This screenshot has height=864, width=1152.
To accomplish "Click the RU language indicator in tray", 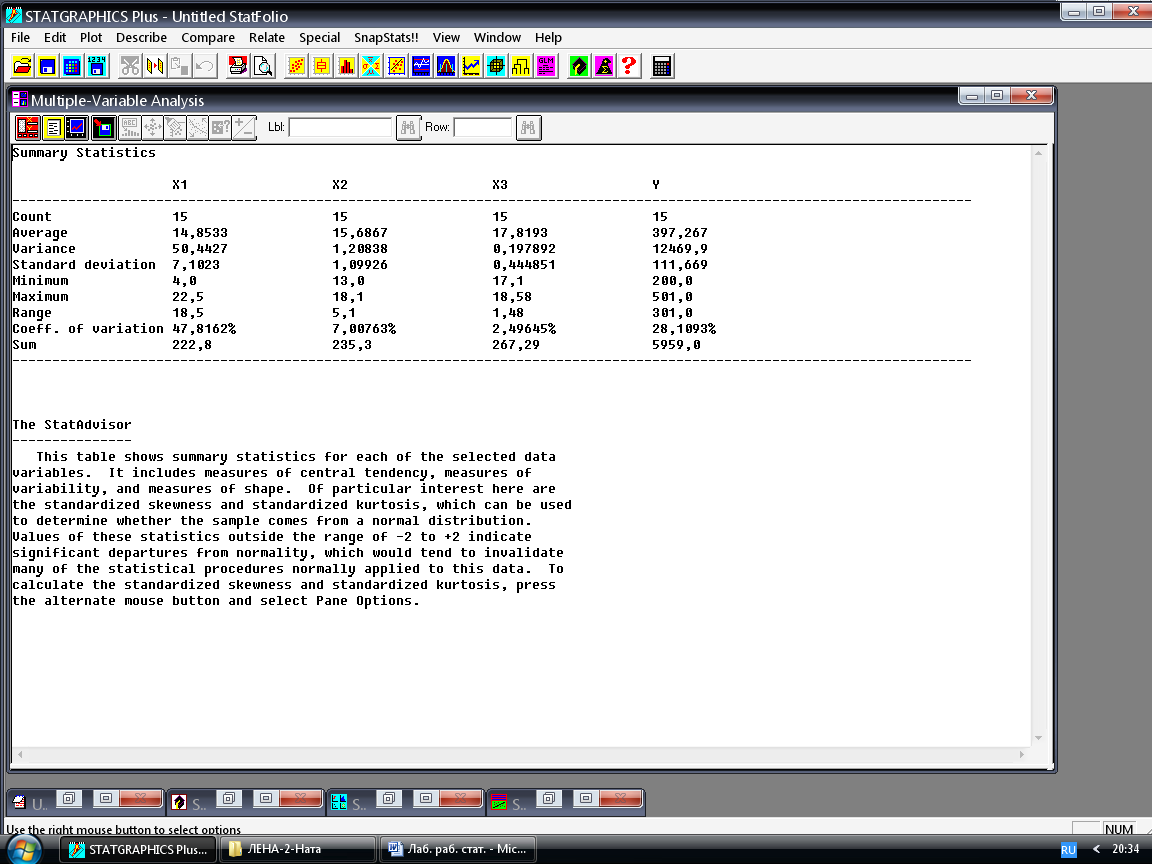I will (1068, 850).
